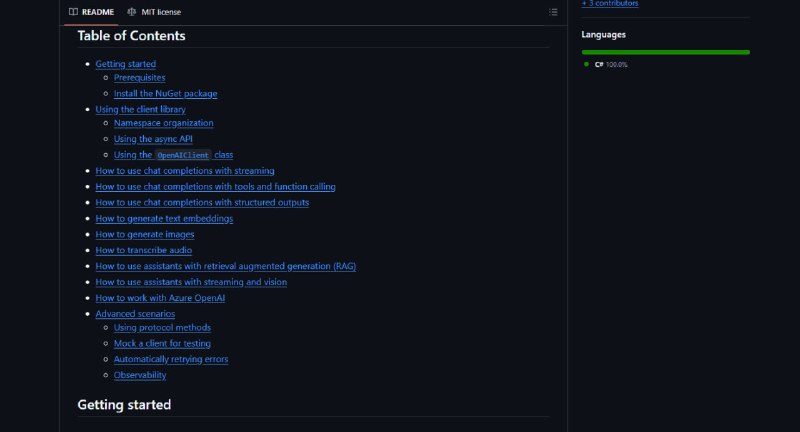Click the 'Languages' sidebar heading
The height and width of the screenshot is (432, 800).
click(604, 35)
